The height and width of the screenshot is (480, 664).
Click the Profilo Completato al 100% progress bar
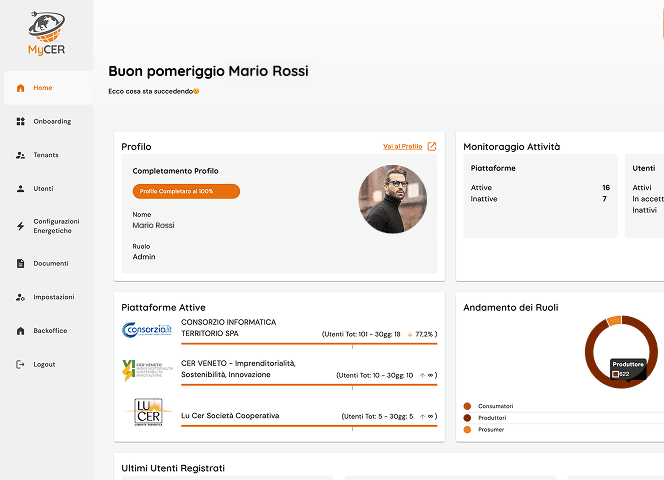click(186, 191)
